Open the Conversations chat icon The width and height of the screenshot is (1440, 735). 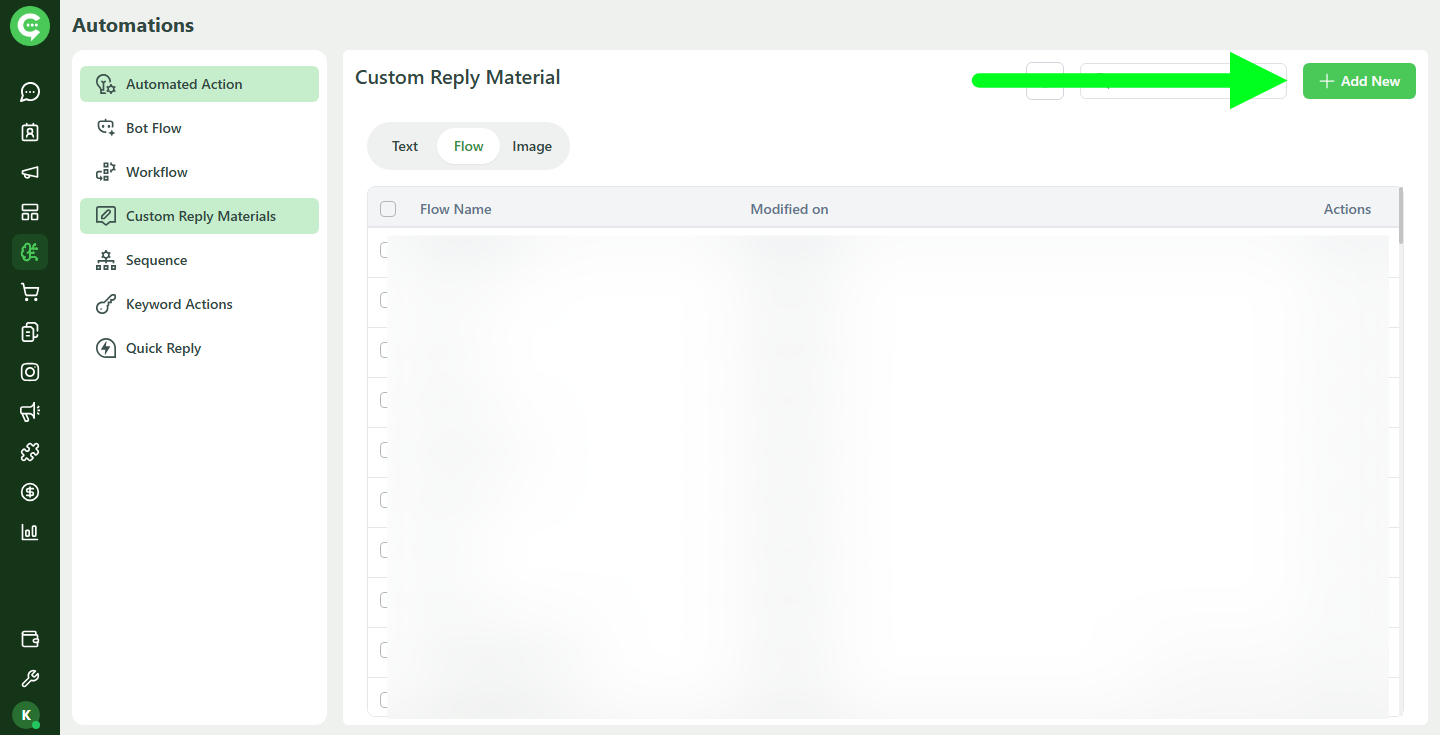point(30,92)
